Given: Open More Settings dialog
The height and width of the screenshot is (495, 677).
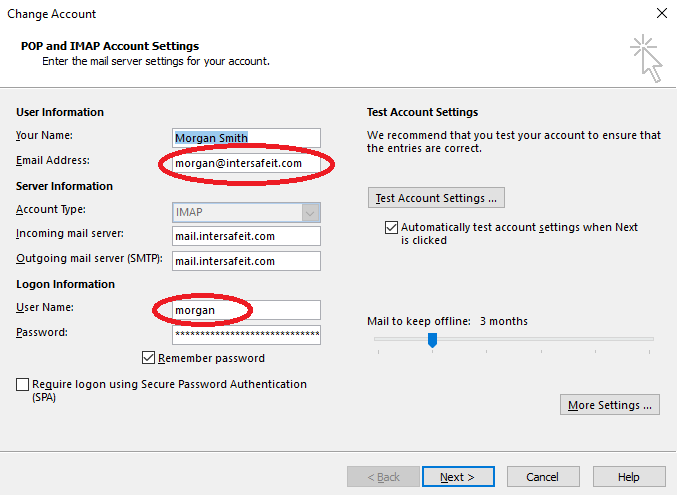Looking at the screenshot, I should coord(610,405).
